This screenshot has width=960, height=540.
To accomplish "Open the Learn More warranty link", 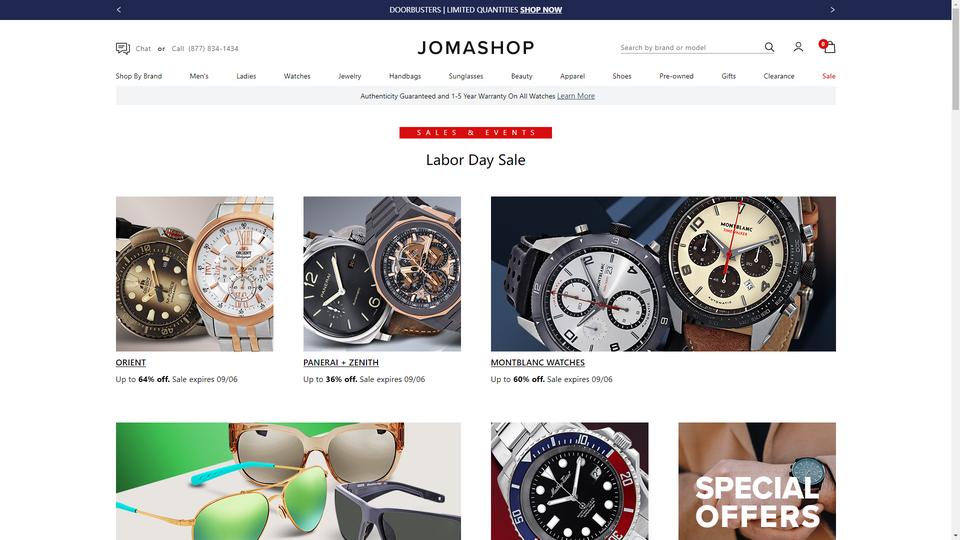I will pos(576,96).
